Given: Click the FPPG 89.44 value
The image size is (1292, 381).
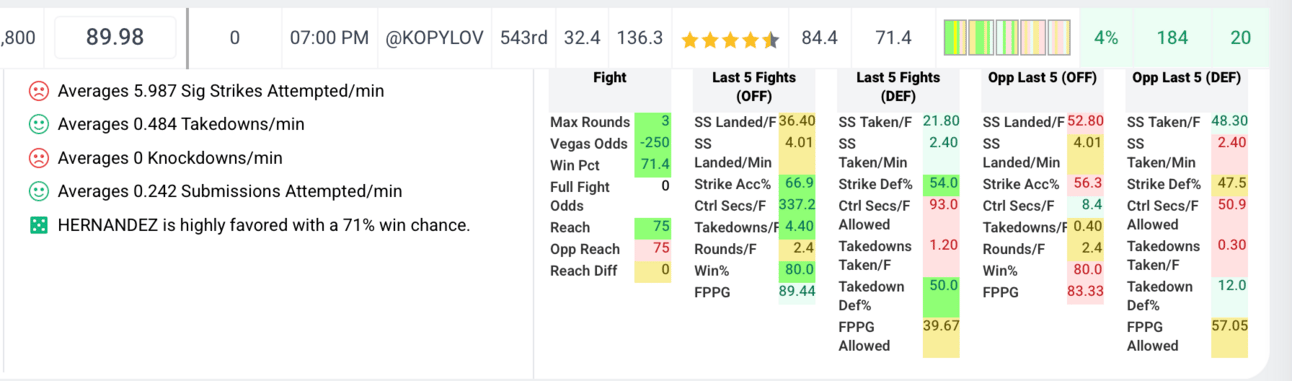Looking at the screenshot, I should [797, 291].
